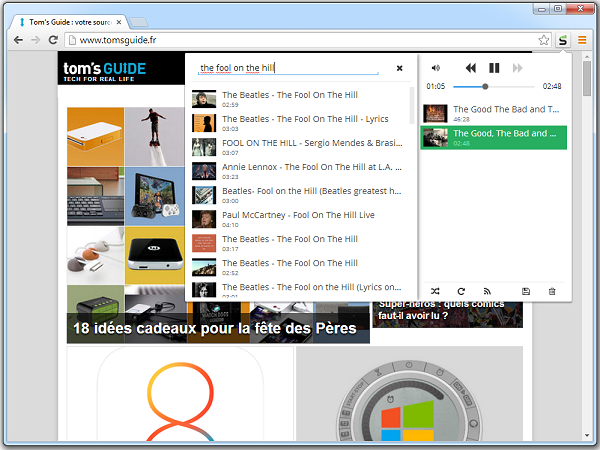The height and width of the screenshot is (450, 600).
Task: Click the search box containing 'the fool on the hill'
Action: [288, 68]
